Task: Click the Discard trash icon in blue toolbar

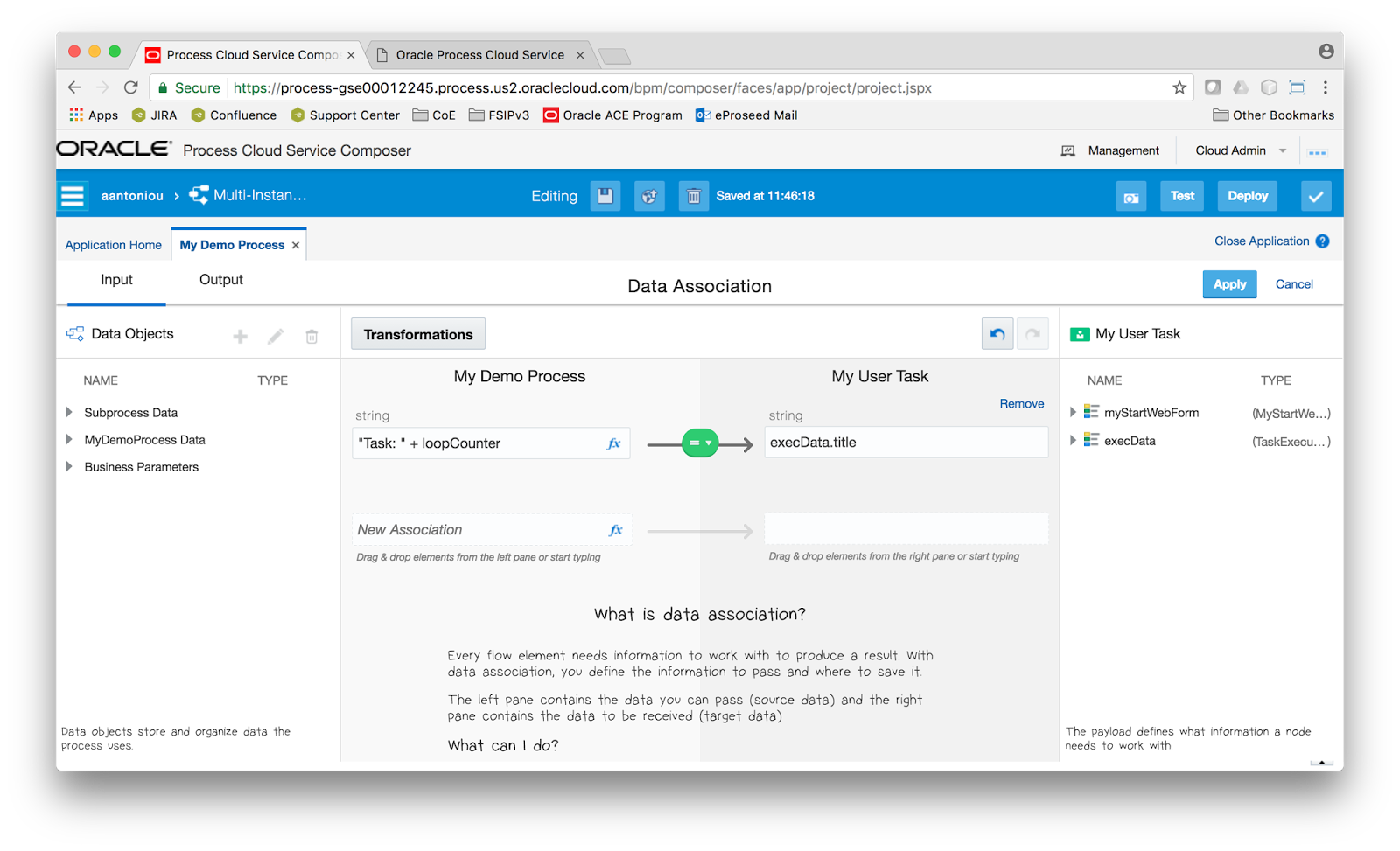Action: point(693,196)
